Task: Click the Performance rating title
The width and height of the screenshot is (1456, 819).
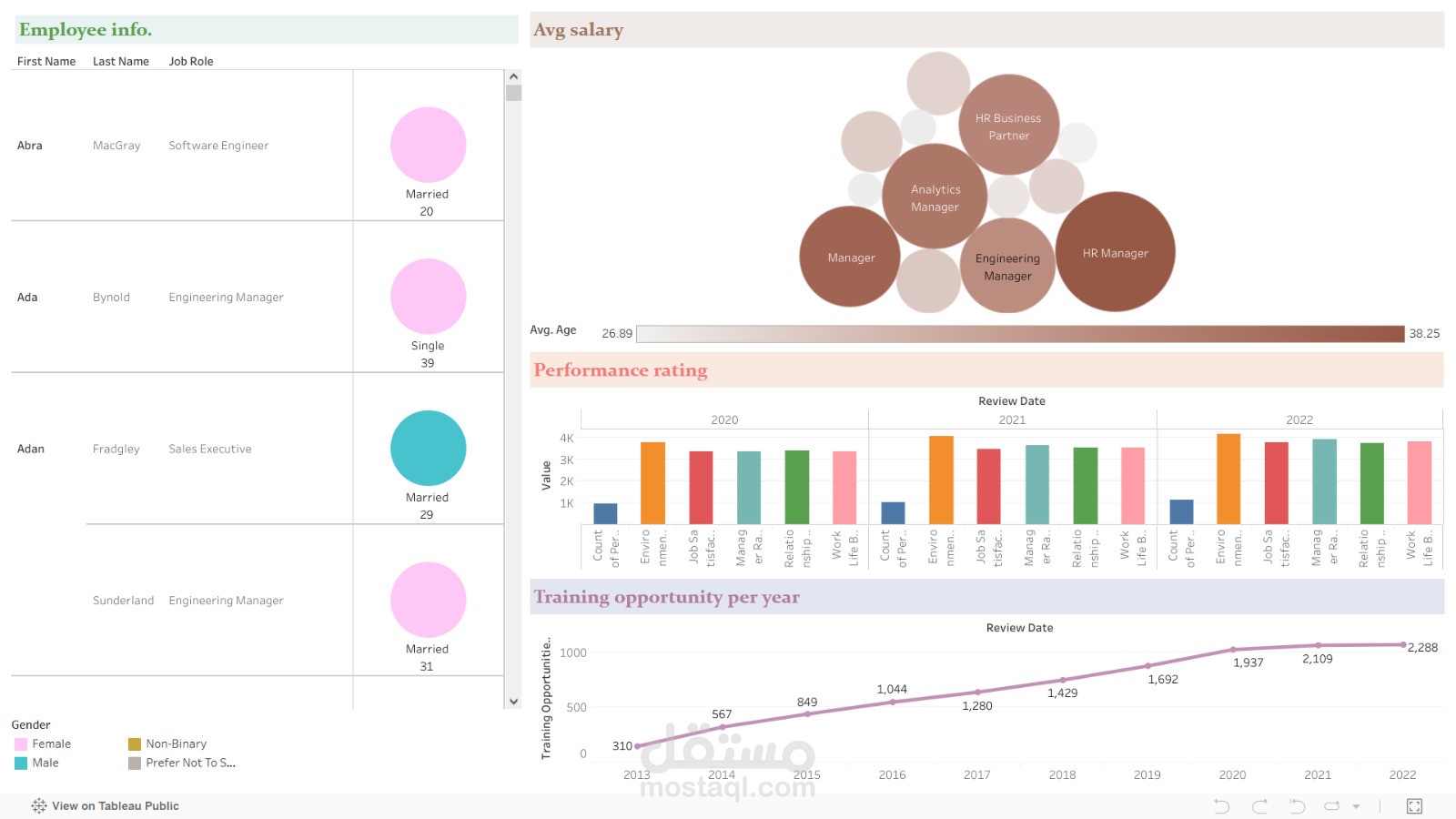Action: point(621,370)
